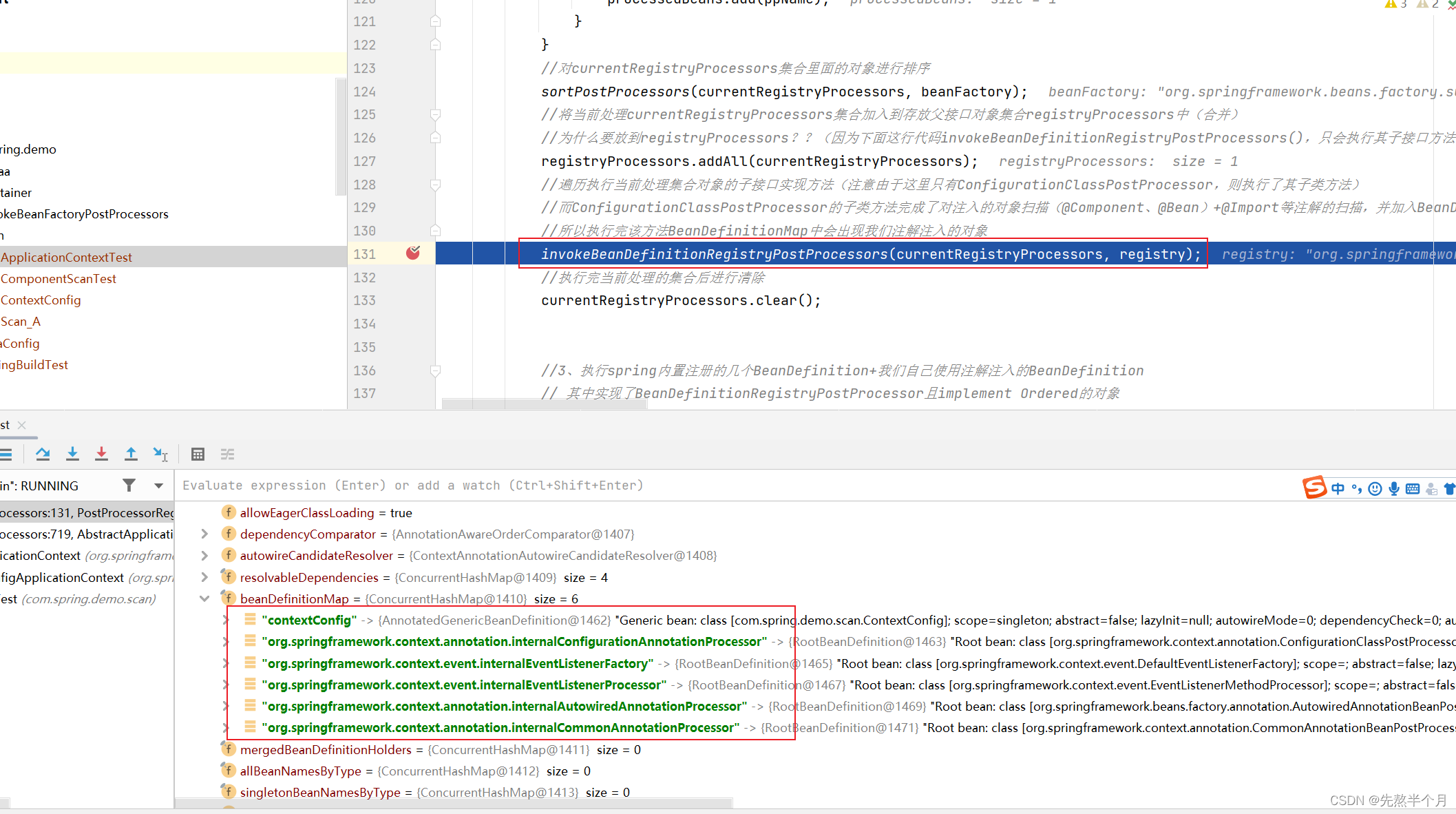
Task: Click the blue Step Into arrow
Action: pos(72,454)
